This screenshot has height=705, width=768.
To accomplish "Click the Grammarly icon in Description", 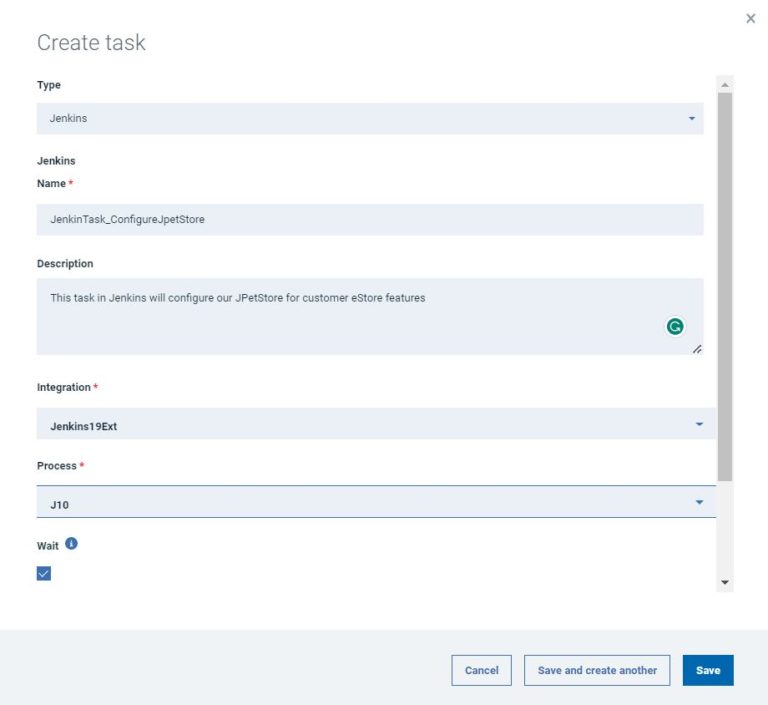I will pos(676,326).
